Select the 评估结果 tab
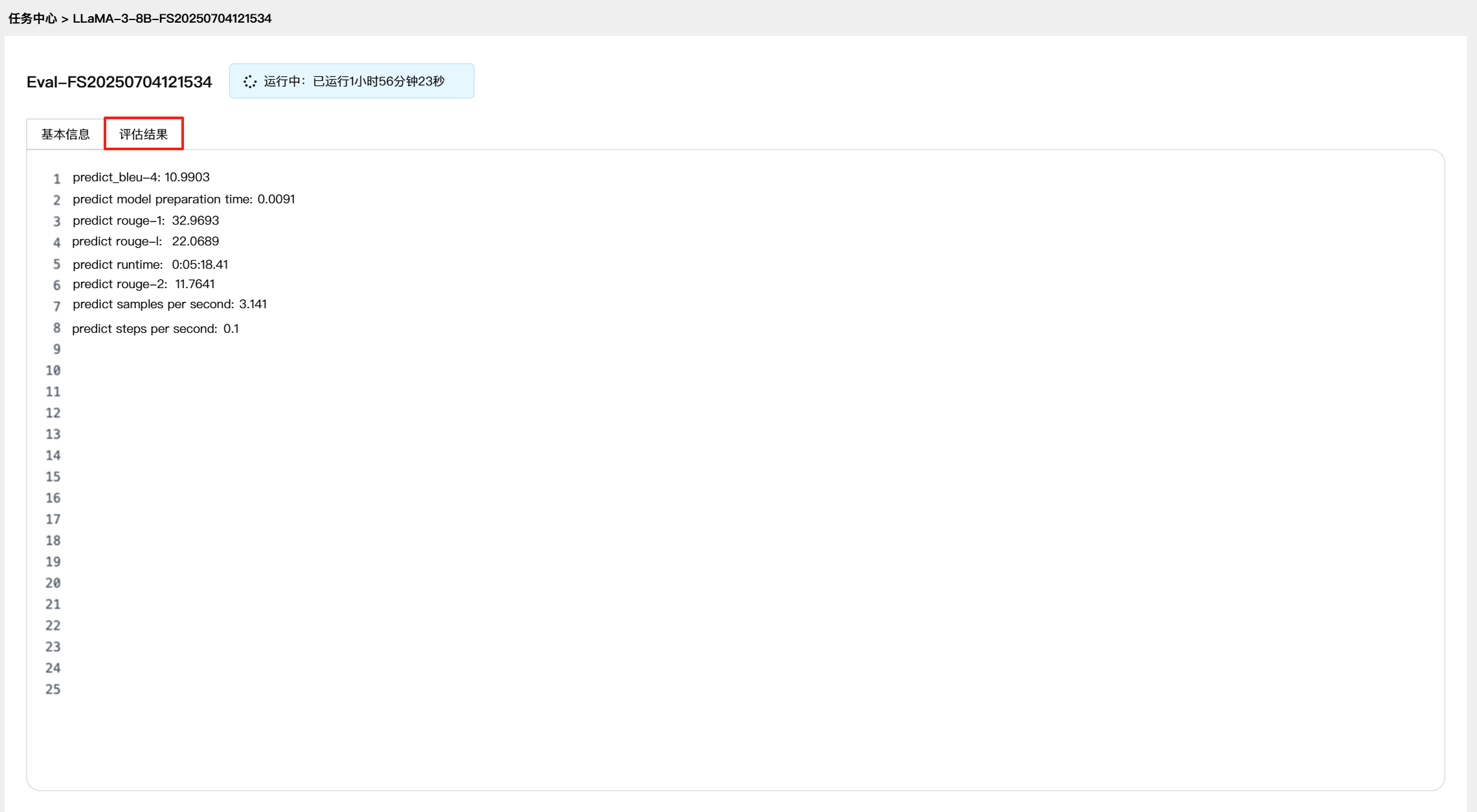 tap(144, 134)
